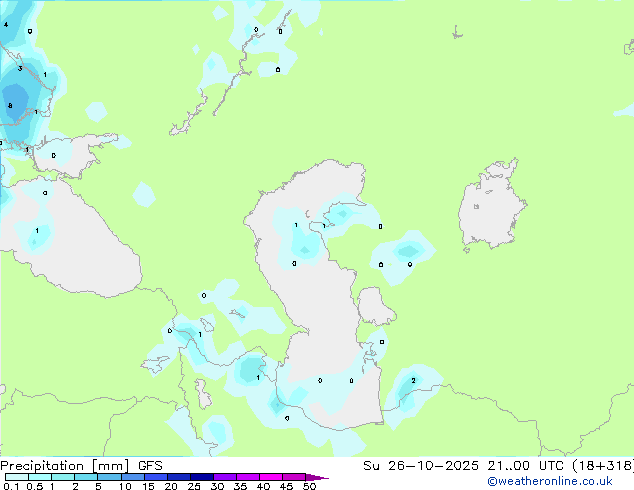Click the legend arrow tip beyond 50
This screenshot has height=490, width=634.
click(317, 477)
